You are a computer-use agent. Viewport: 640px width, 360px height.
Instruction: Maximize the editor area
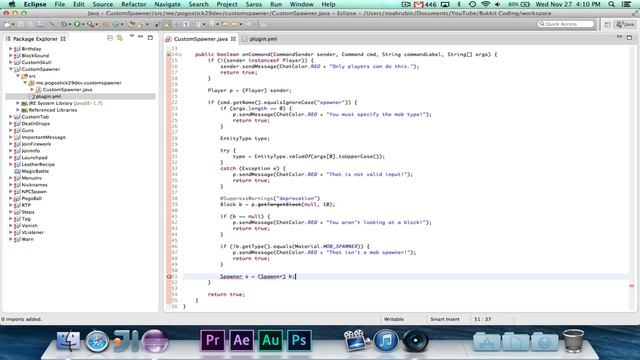(629, 38)
